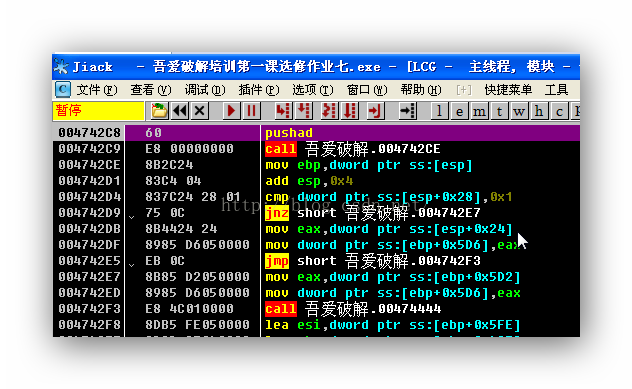Click hex bytes 83C4 04
The width and height of the screenshot is (632, 389).
click(173, 181)
